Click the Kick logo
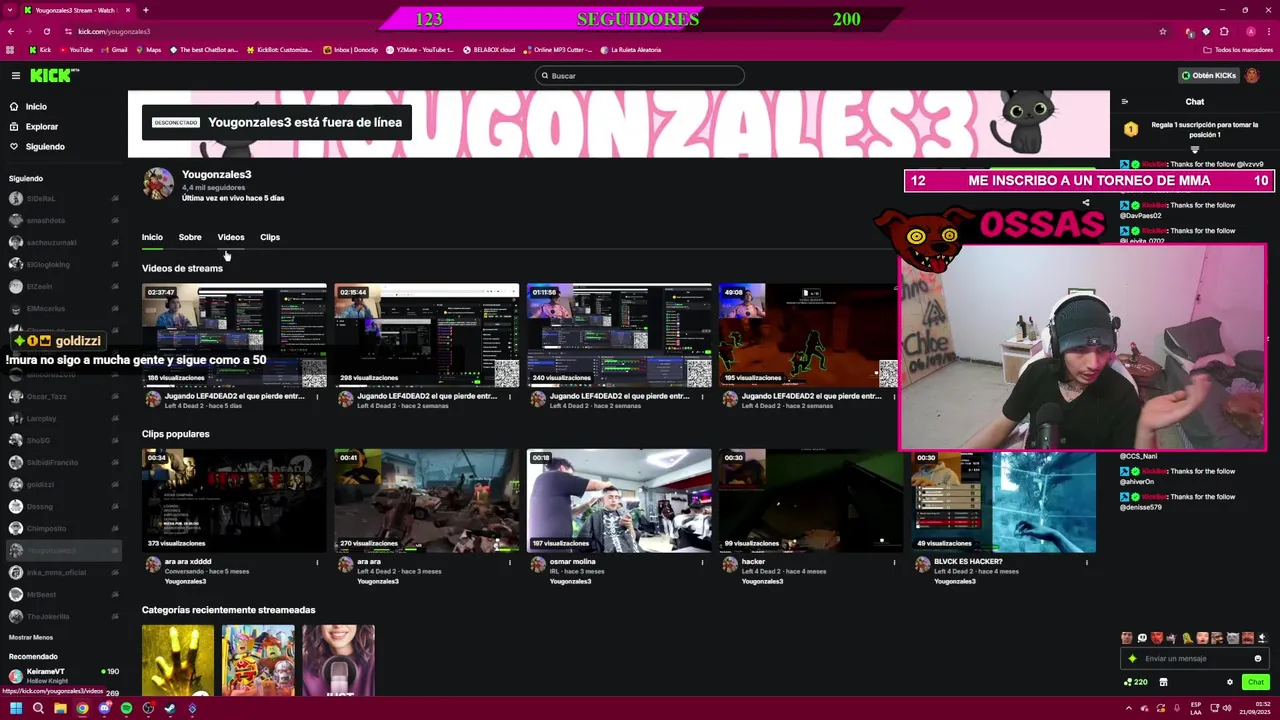Screen dimensions: 1280x720 (x=52, y=76)
